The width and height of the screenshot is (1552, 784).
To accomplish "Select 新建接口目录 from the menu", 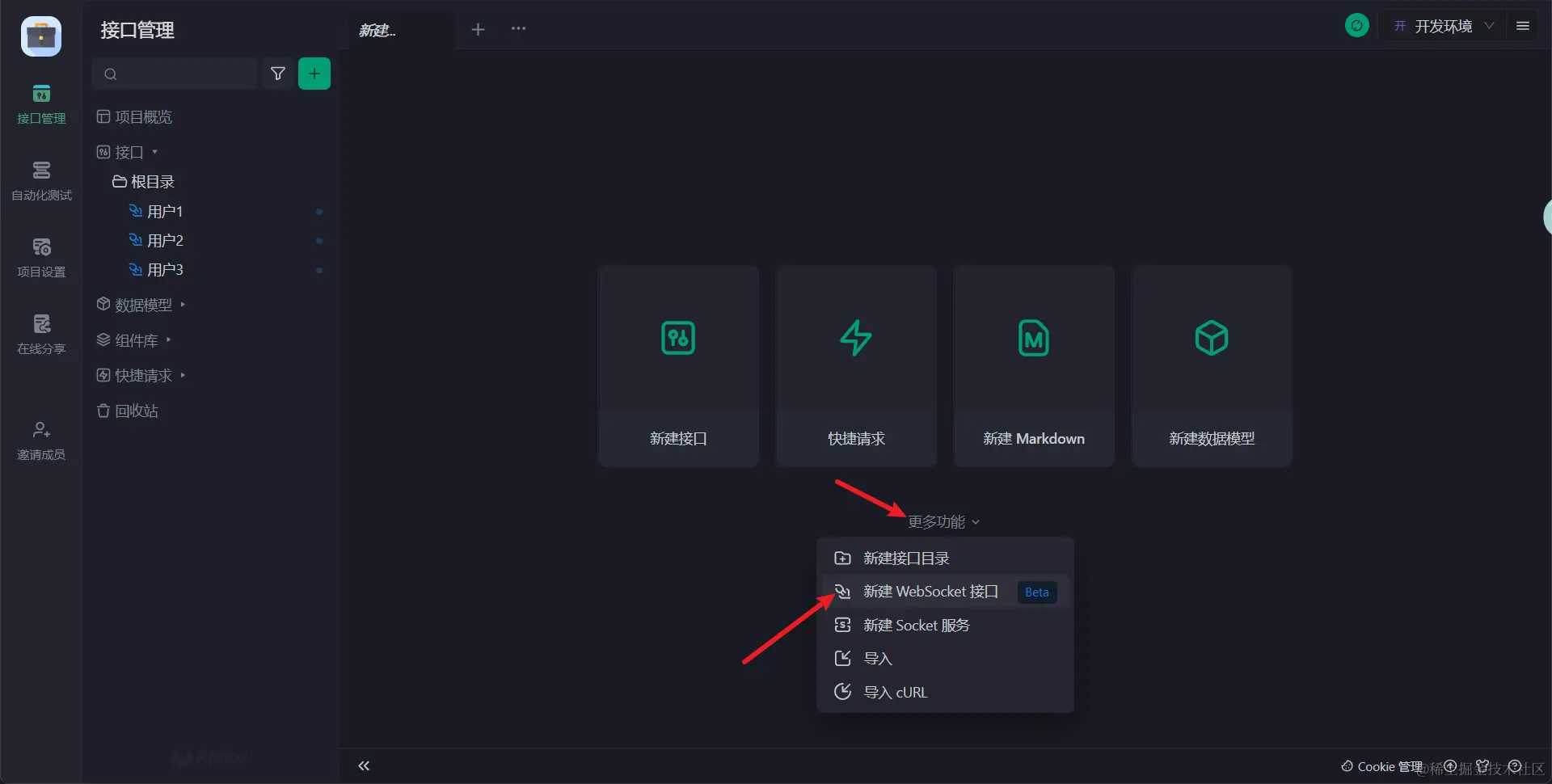I will (x=945, y=558).
